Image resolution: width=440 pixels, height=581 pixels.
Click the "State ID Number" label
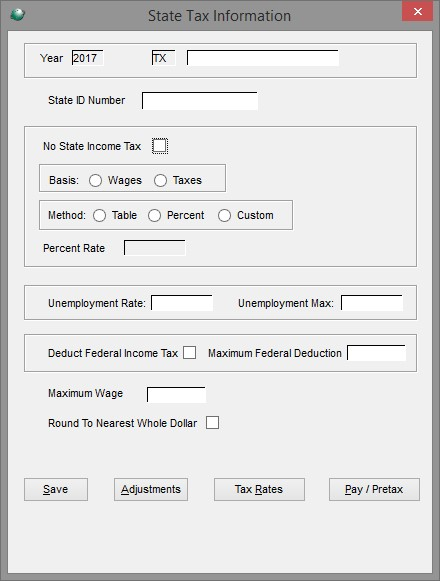pyautogui.click(x=86, y=100)
